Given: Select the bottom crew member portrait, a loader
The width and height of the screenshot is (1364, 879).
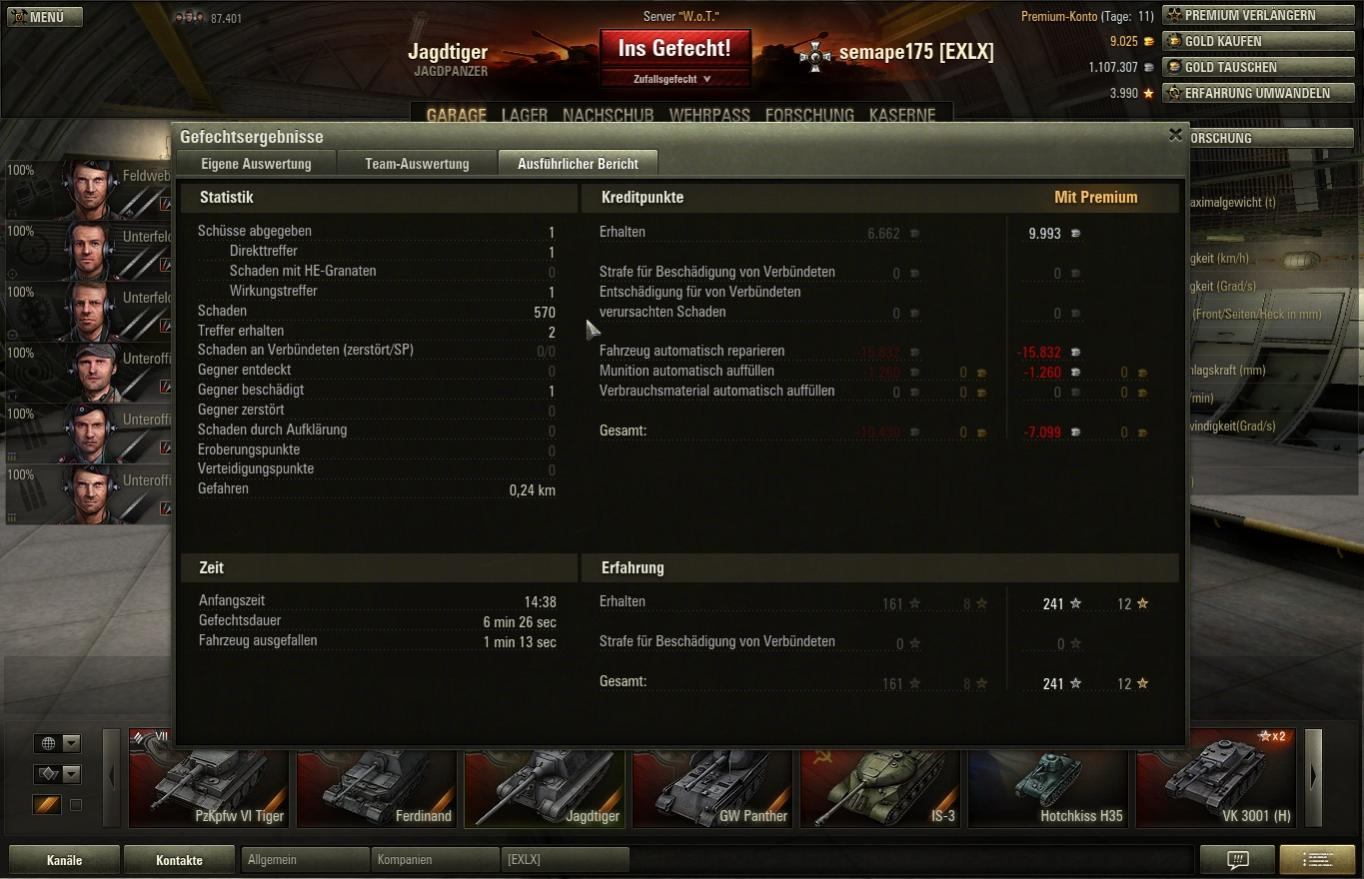Looking at the screenshot, I should coord(90,494).
